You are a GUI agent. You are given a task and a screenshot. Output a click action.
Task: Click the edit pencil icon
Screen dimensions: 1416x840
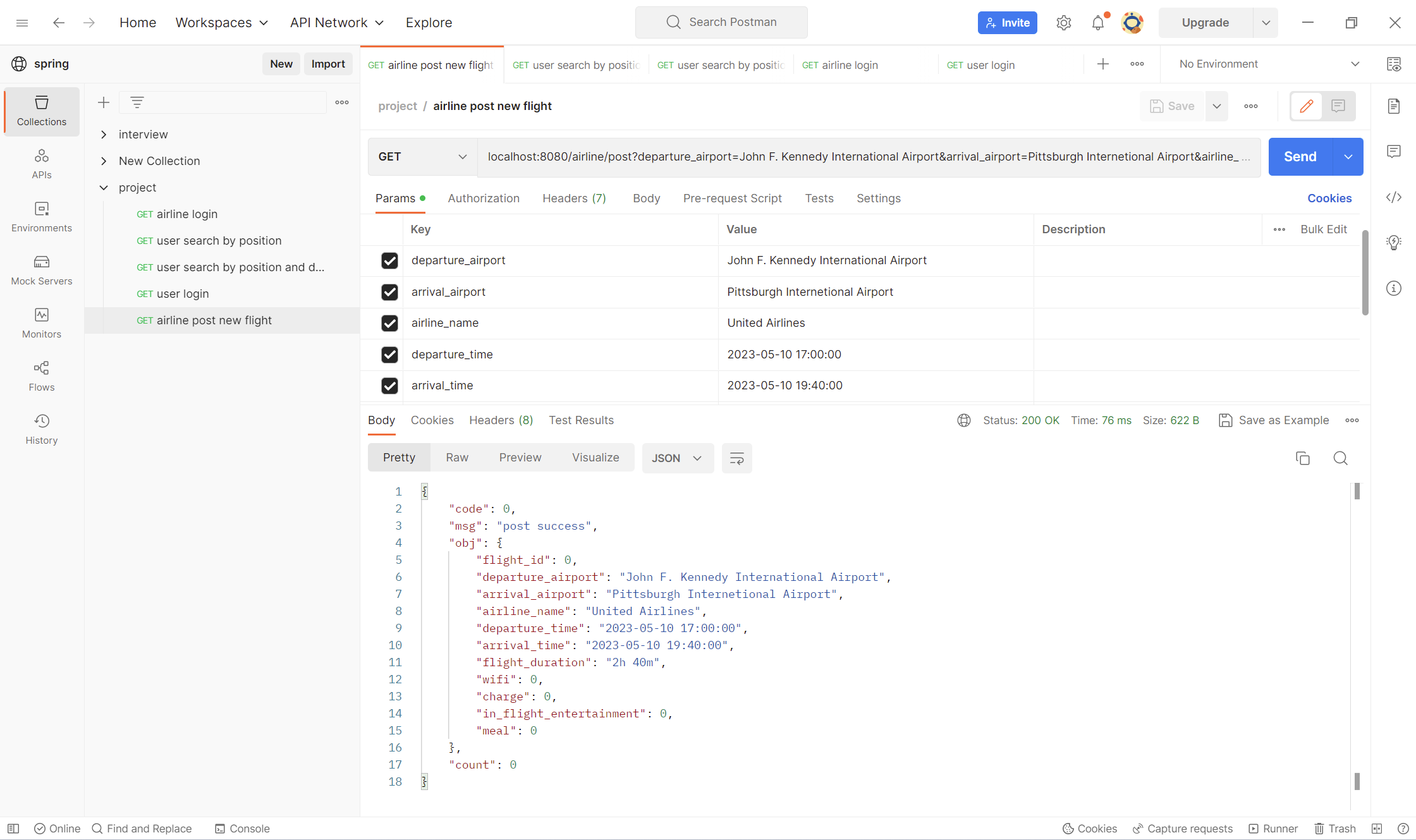[1307, 106]
